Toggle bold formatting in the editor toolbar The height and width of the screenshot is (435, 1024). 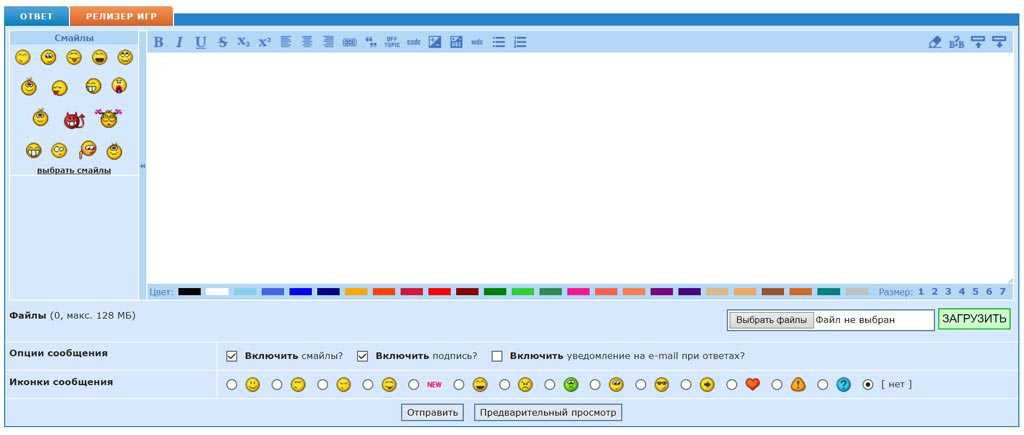pyautogui.click(x=158, y=42)
